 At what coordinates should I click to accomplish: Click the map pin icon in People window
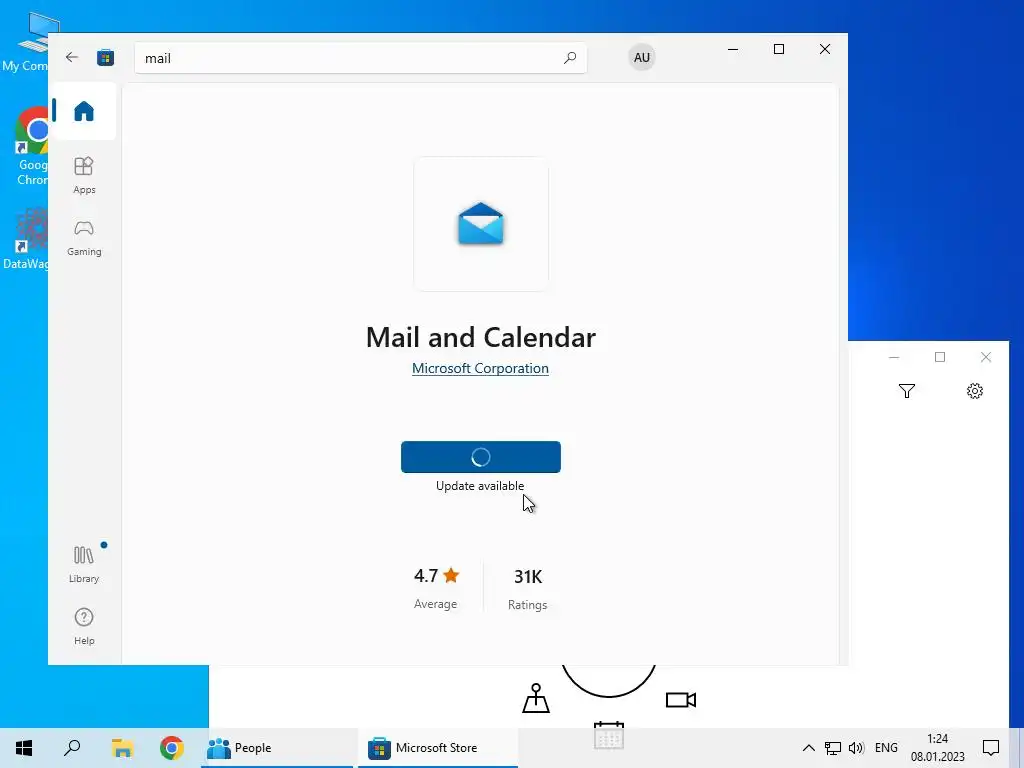(x=536, y=698)
